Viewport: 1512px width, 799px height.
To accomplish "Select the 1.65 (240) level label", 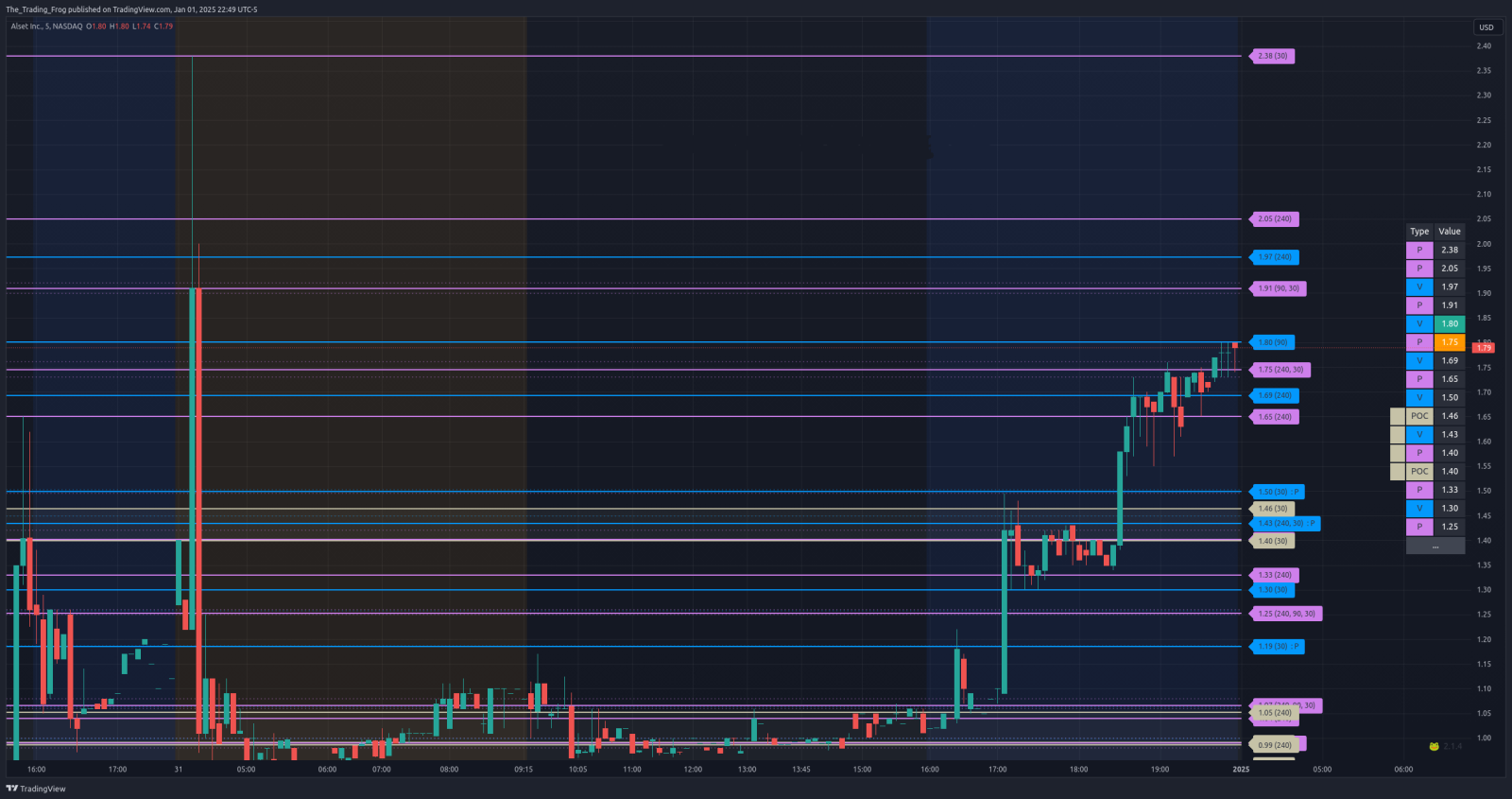I will [1275, 416].
